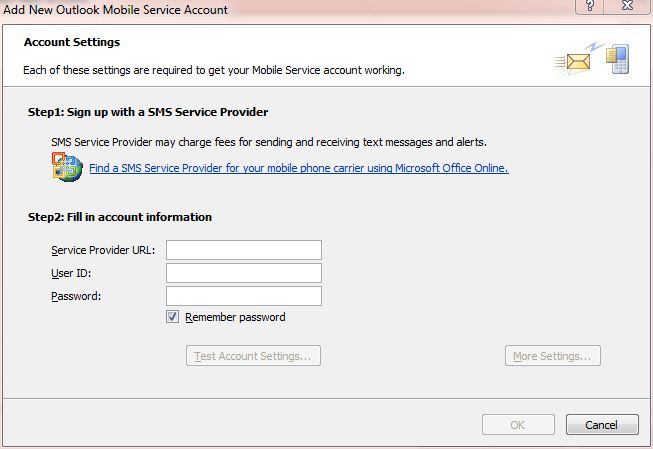Confirm with the OK button
The height and width of the screenshot is (449, 653).
[517, 425]
